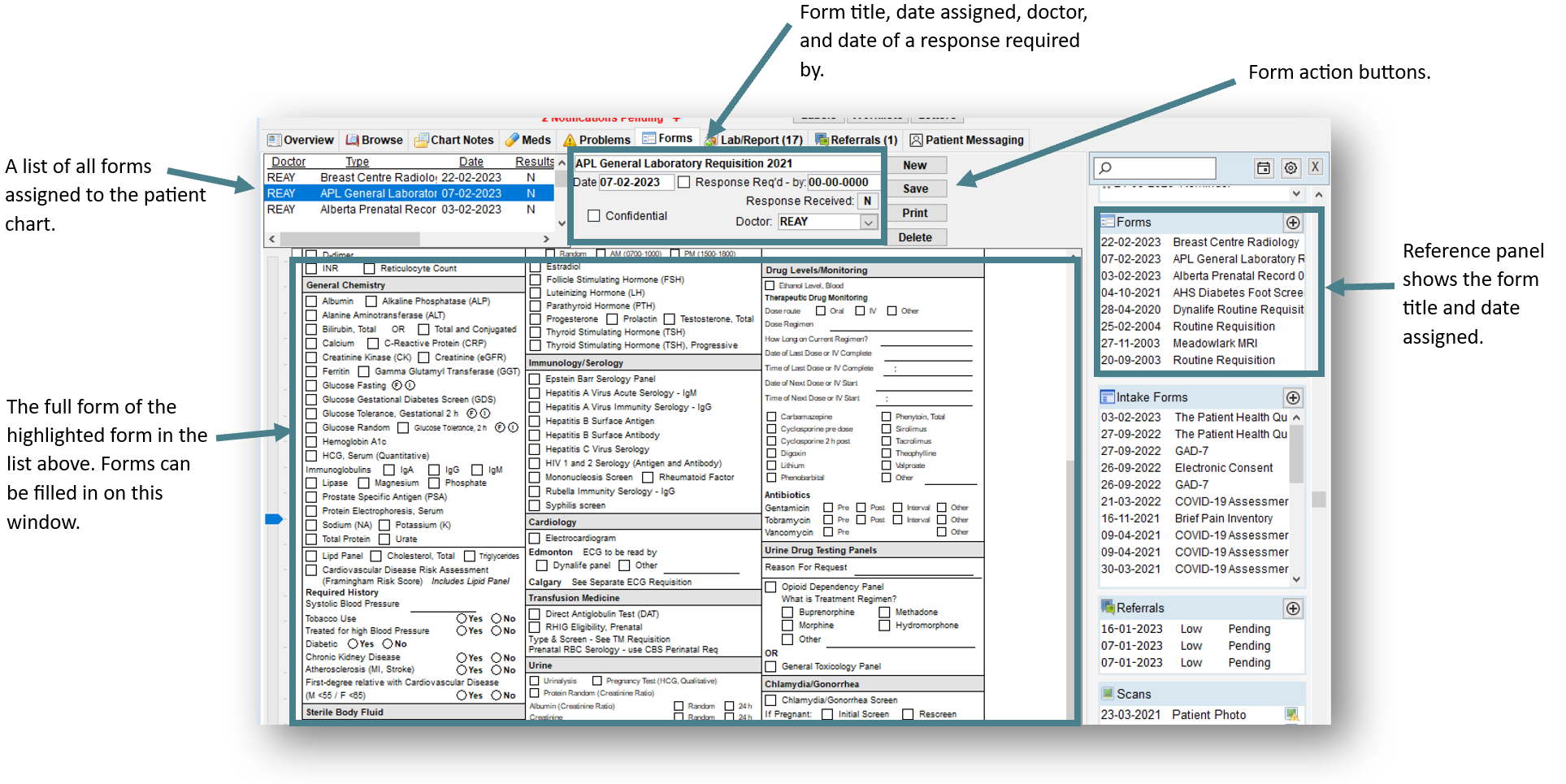Image resolution: width=1566 pixels, height=784 pixels.
Task: Check the Albumin test checkbox
Action: [x=311, y=301]
